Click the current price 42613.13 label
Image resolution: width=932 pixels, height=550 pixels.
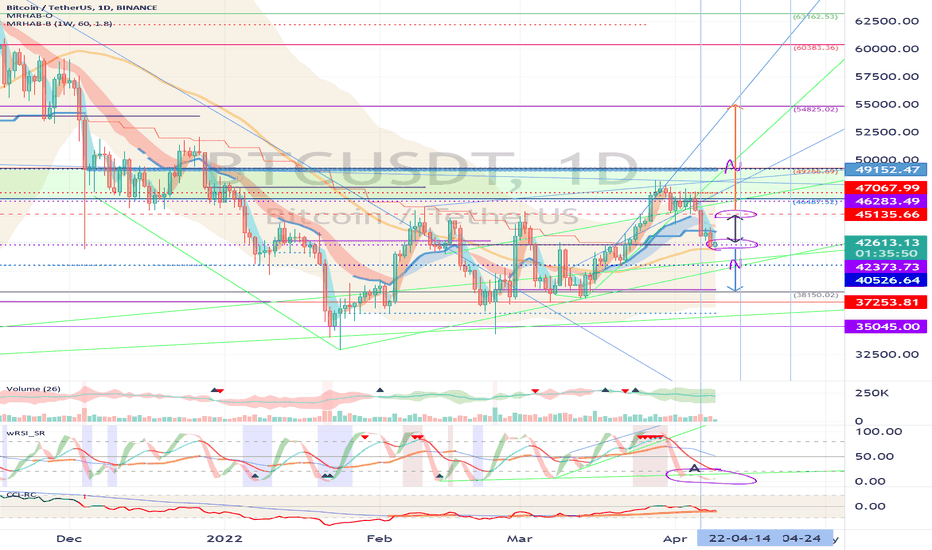click(887, 243)
